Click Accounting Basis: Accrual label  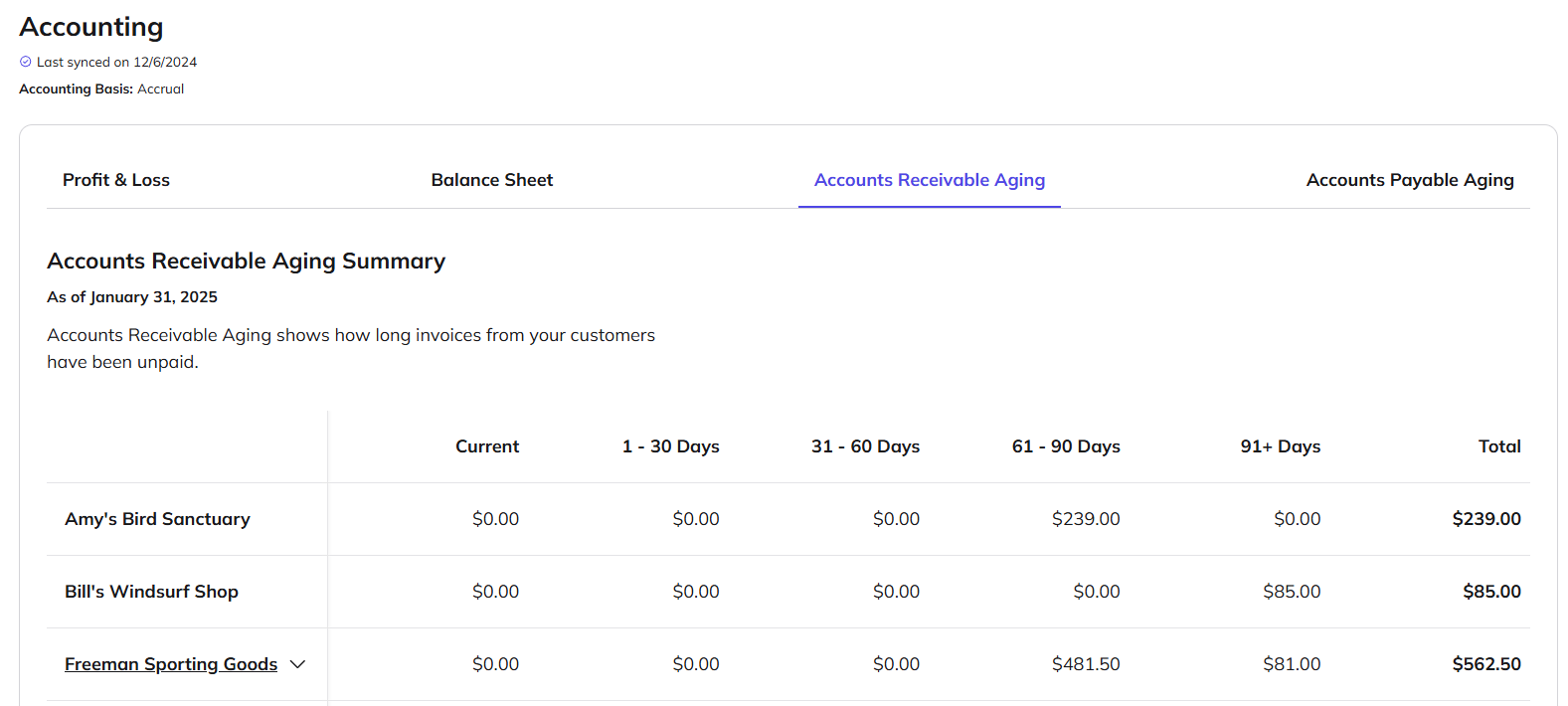tap(101, 88)
